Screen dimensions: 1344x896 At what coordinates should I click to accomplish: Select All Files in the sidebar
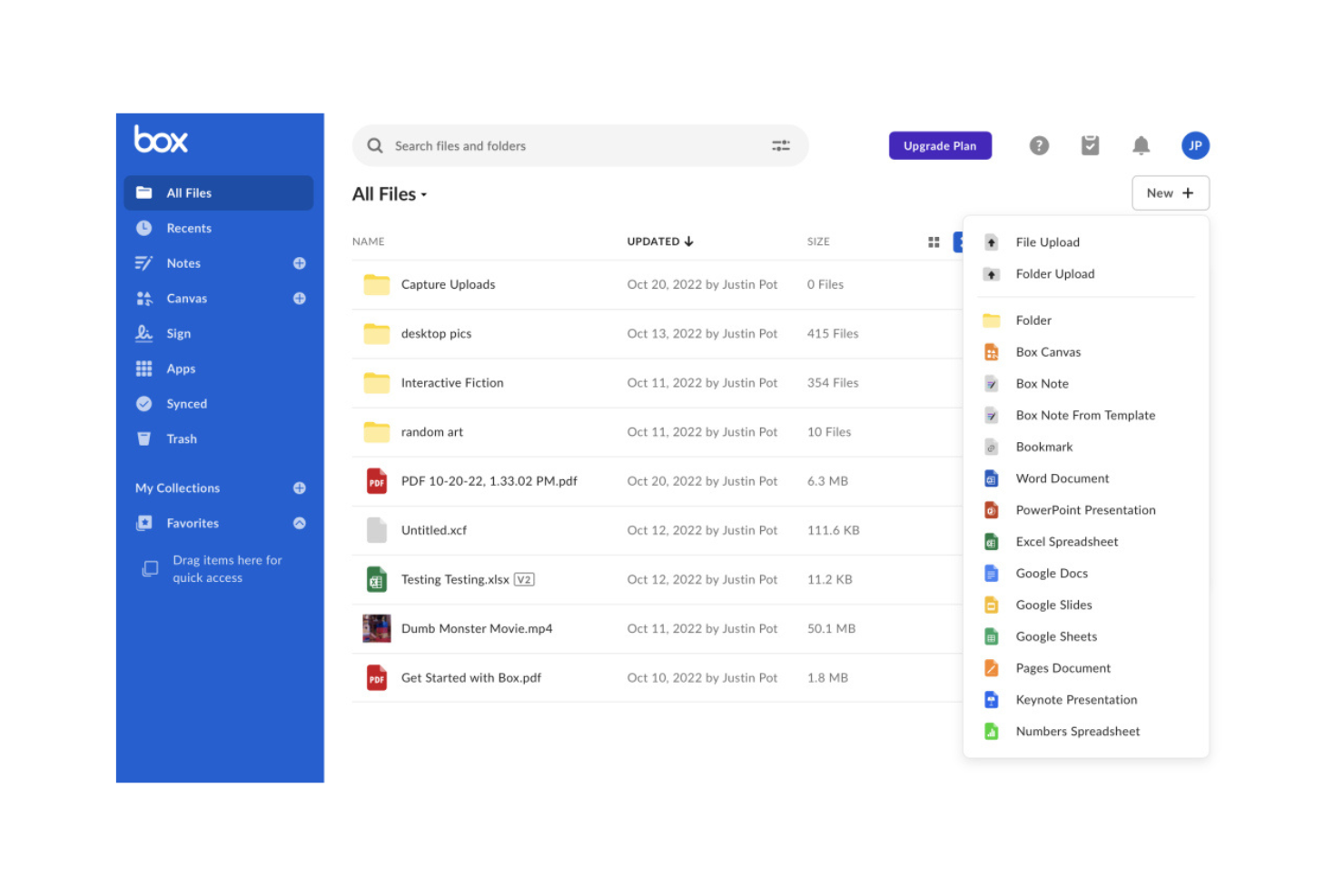(219, 193)
